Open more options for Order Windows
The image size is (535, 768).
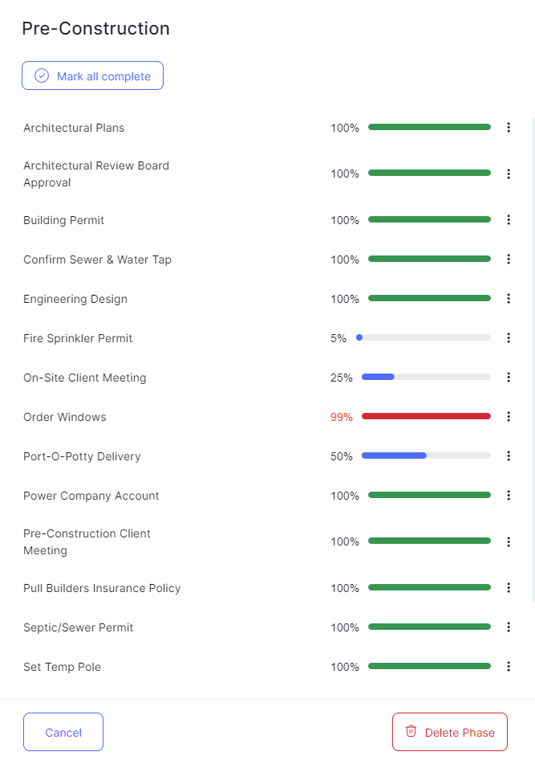coord(509,417)
